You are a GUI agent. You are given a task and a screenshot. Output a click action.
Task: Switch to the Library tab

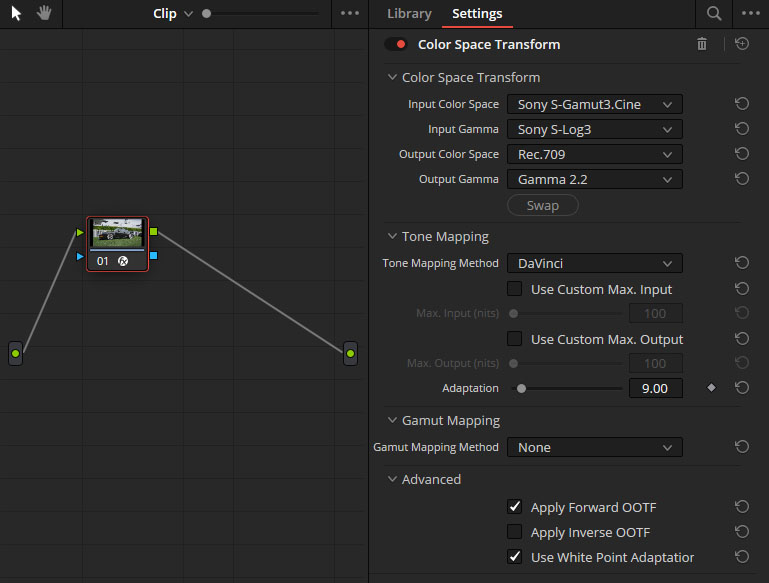409,14
